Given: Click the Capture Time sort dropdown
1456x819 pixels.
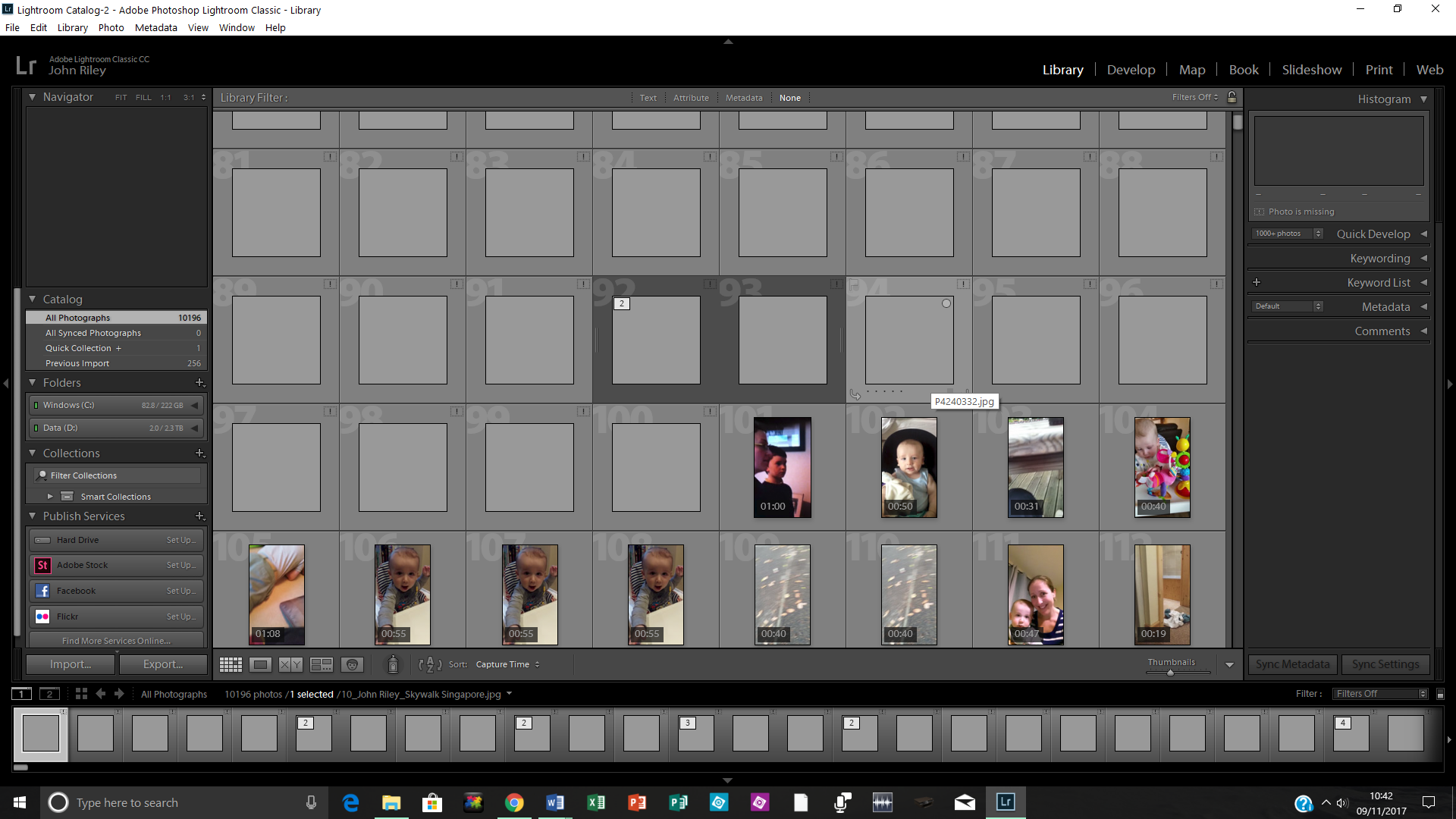Looking at the screenshot, I should [505, 664].
